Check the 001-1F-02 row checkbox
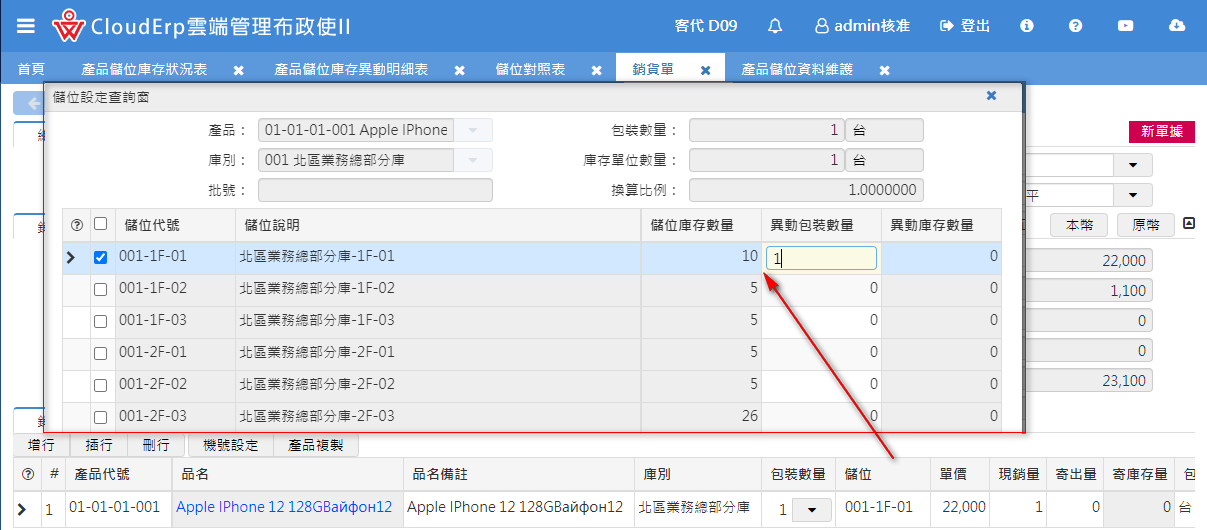Viewport: 1207px width, 530px height. point(100,289)
